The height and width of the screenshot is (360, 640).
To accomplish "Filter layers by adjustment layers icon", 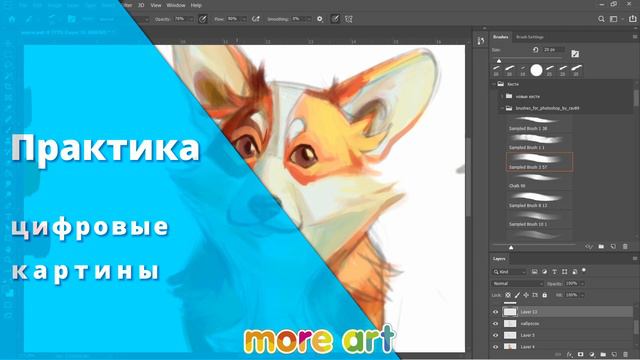I will [544, 272].
